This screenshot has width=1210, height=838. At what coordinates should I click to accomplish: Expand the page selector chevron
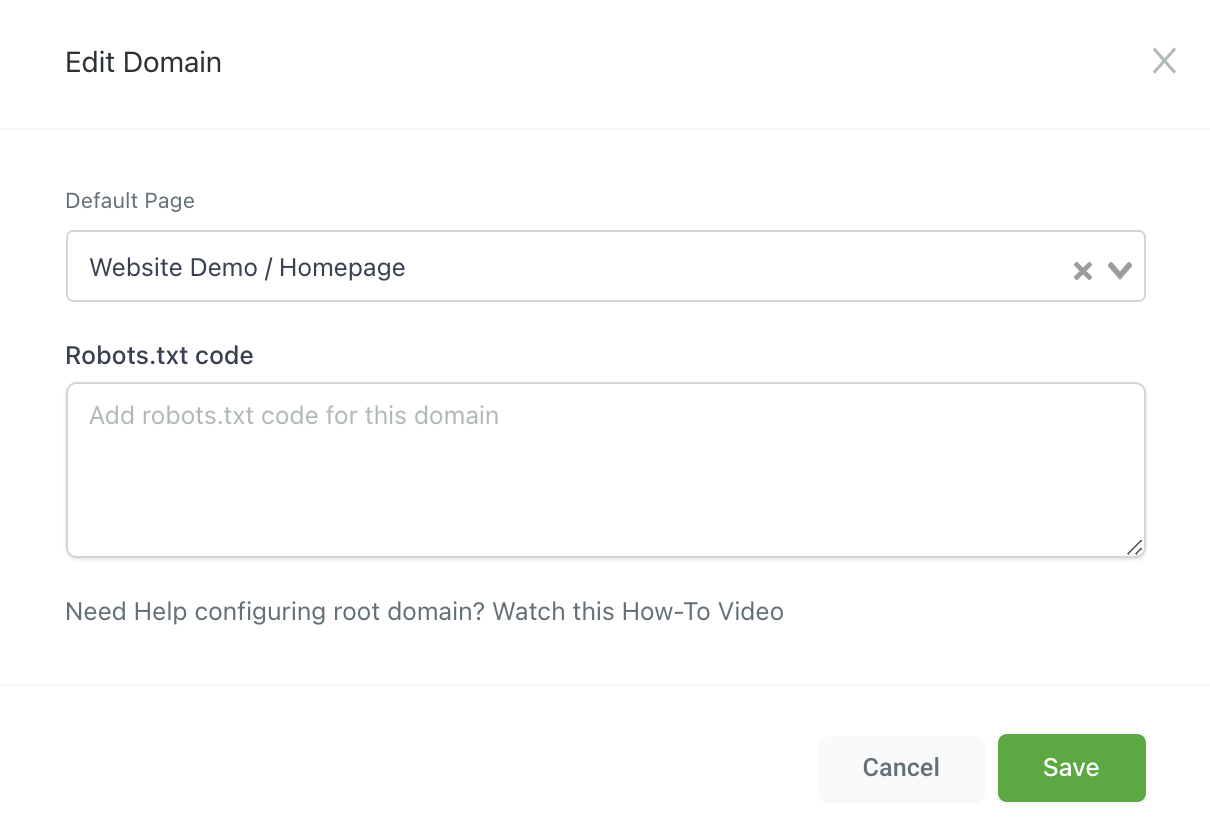point(1119,267)
